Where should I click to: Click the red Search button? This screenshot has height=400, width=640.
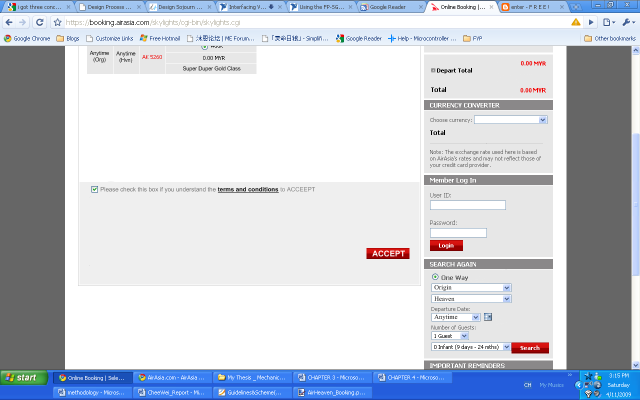pos(530,348)
